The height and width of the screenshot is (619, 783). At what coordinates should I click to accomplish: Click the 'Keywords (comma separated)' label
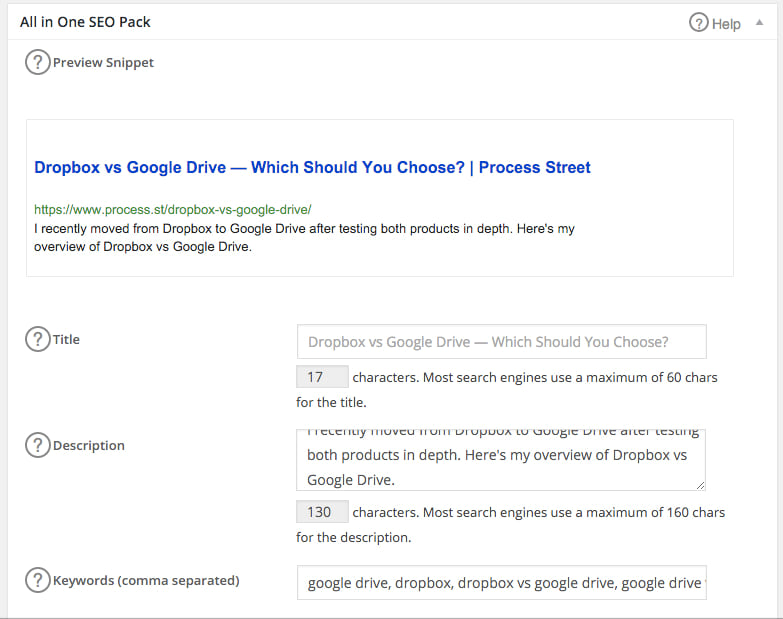click(x=146, y=581)
